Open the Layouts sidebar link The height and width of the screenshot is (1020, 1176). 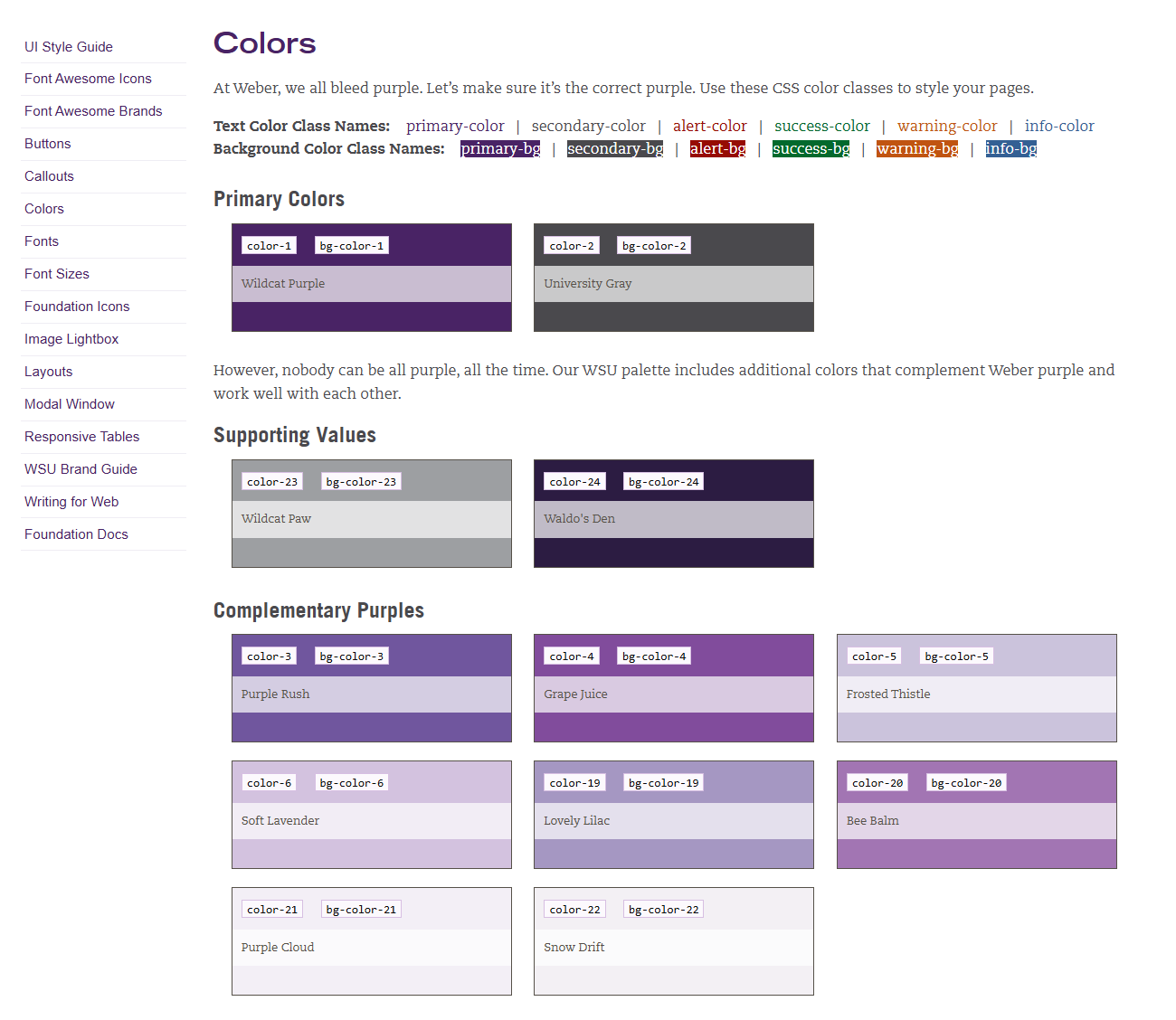[x=48, y=372]
